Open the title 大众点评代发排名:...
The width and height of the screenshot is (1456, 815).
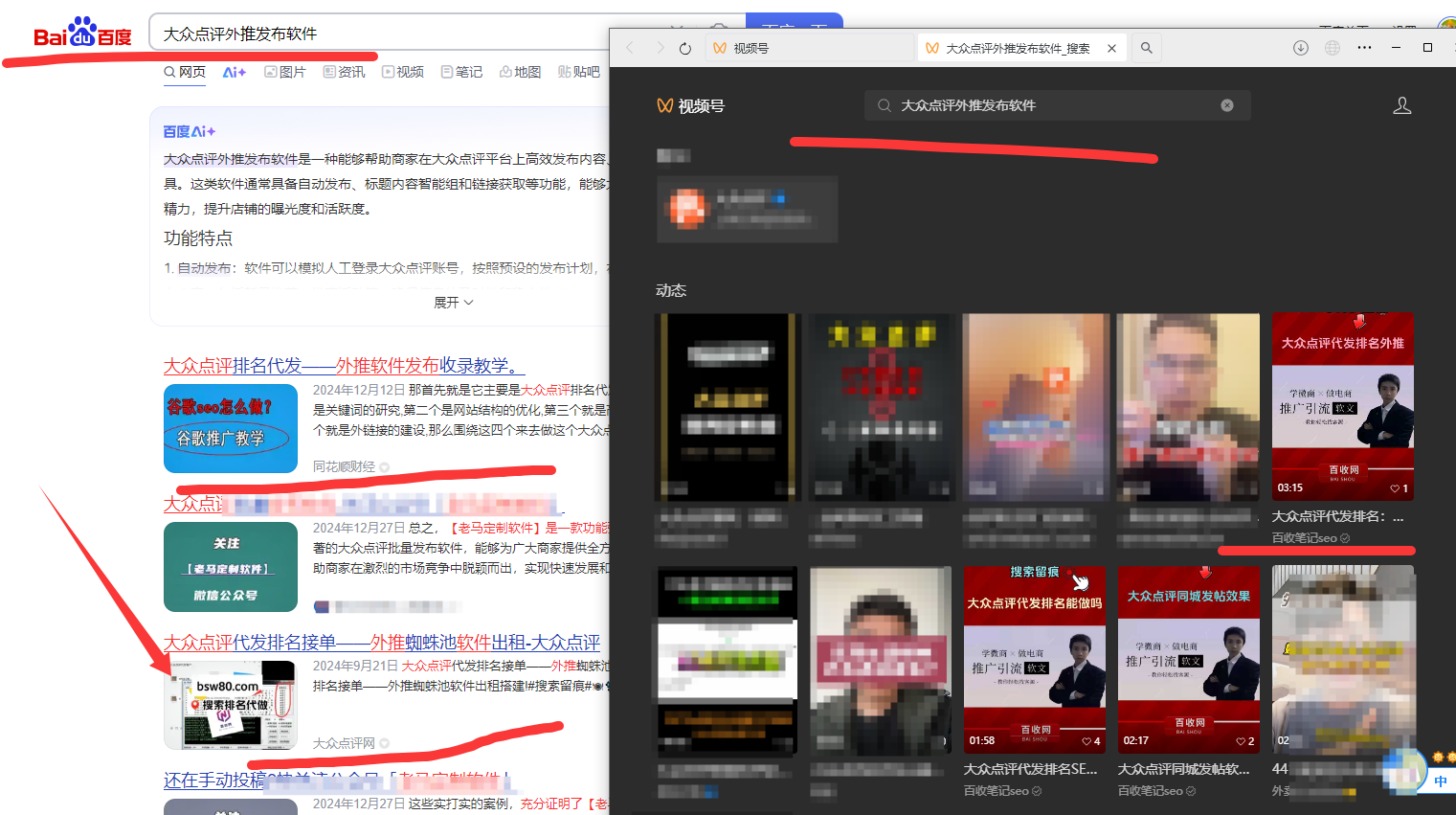[x=1337, y=517]
